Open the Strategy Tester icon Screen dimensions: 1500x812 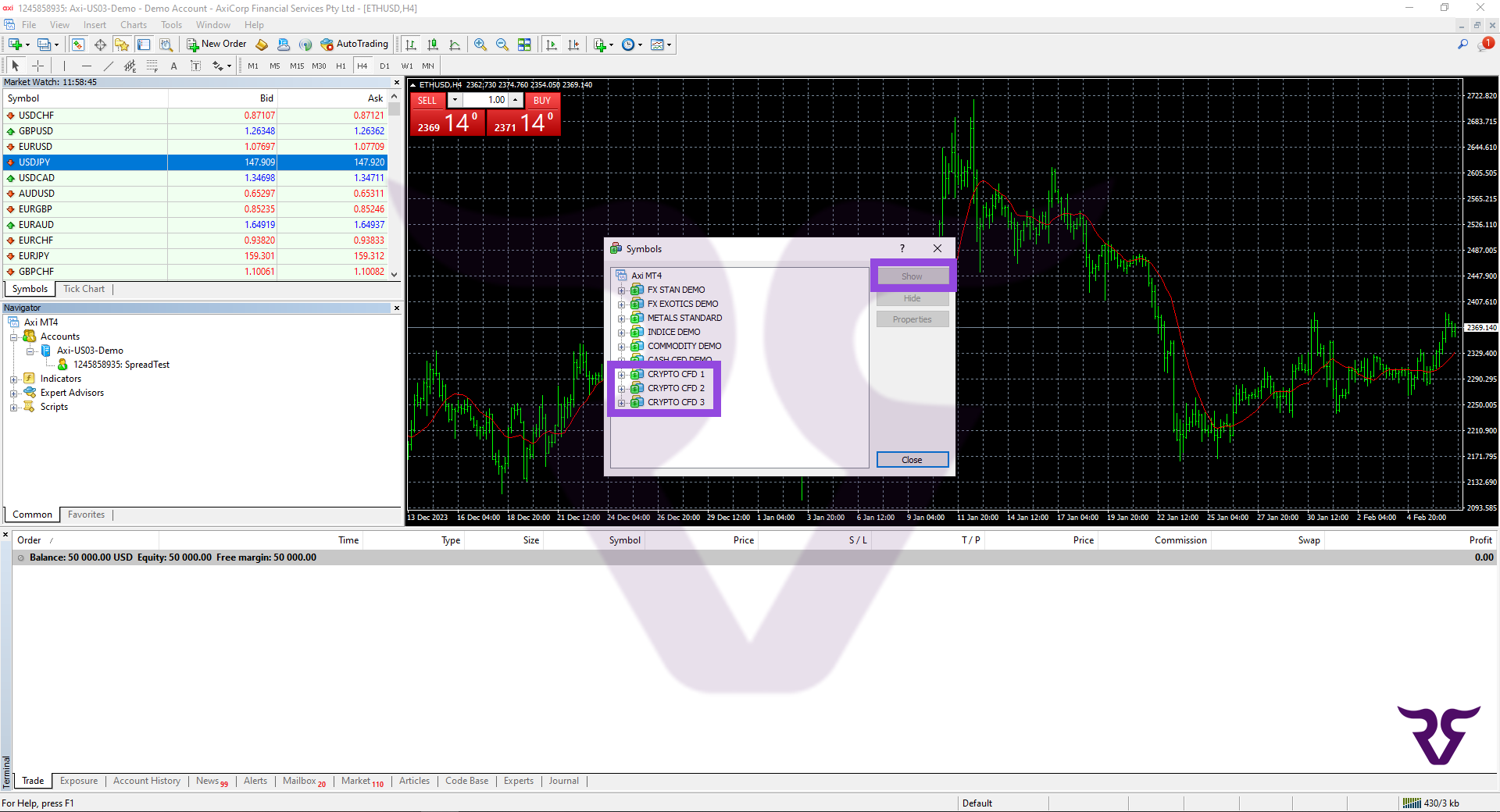pos(166,45)
